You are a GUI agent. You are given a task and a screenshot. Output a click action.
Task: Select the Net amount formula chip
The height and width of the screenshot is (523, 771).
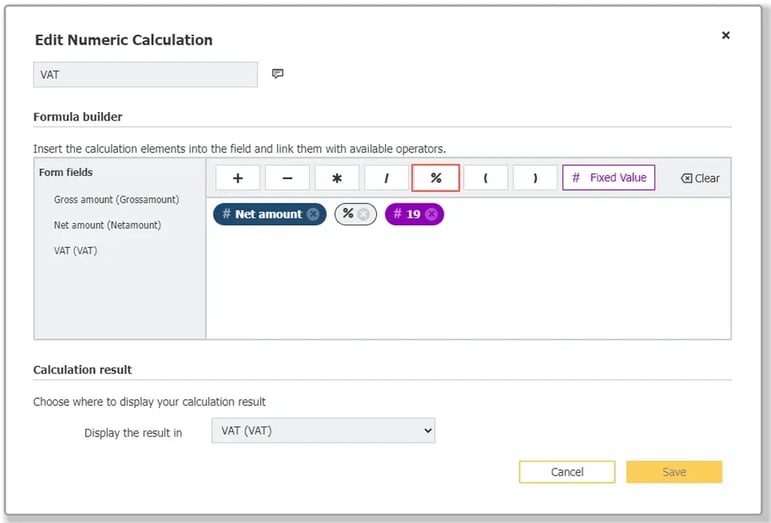tap(269, 214)
